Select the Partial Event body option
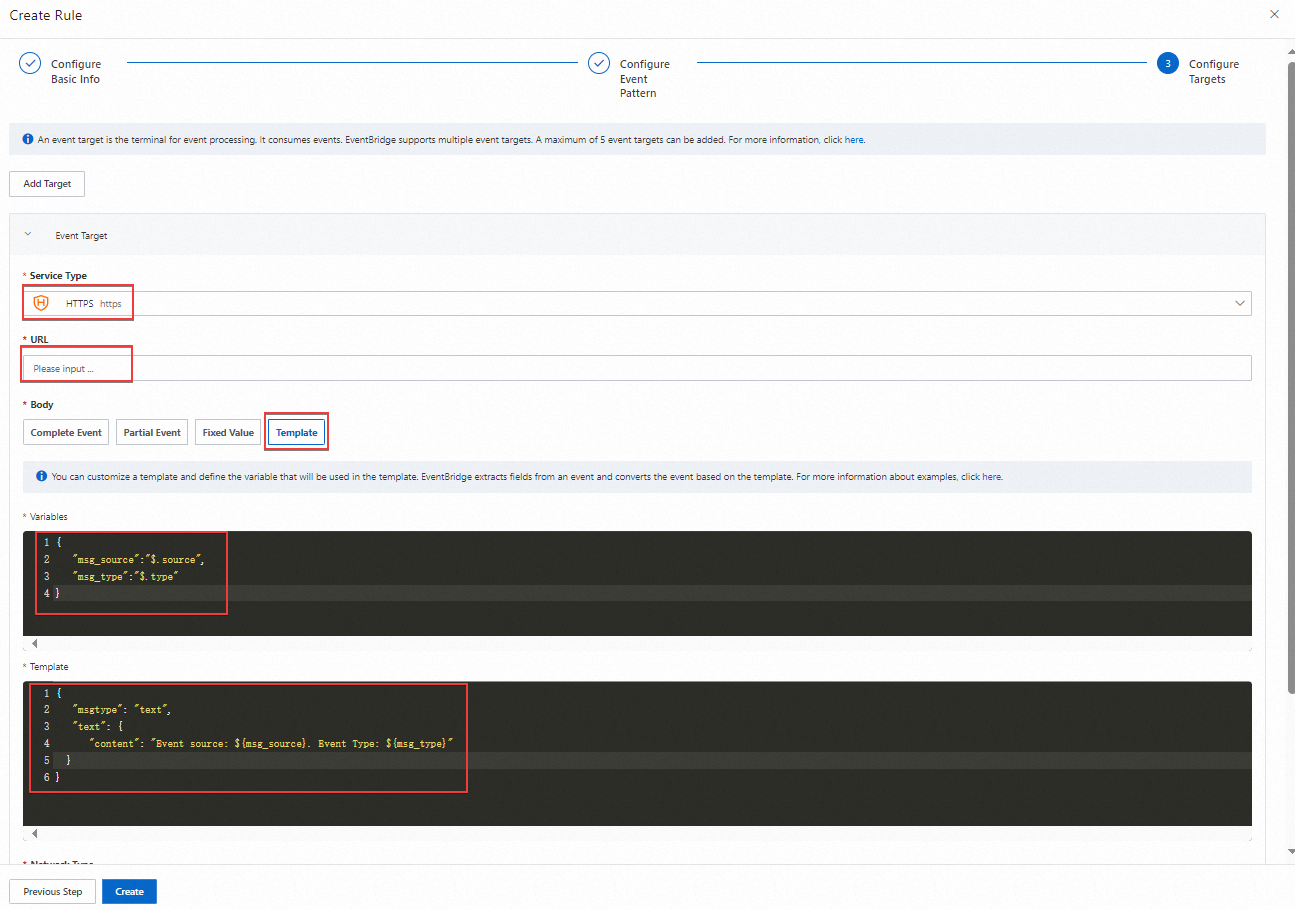This screenshot has width=1295, height=910. click(x=152, y=433)
